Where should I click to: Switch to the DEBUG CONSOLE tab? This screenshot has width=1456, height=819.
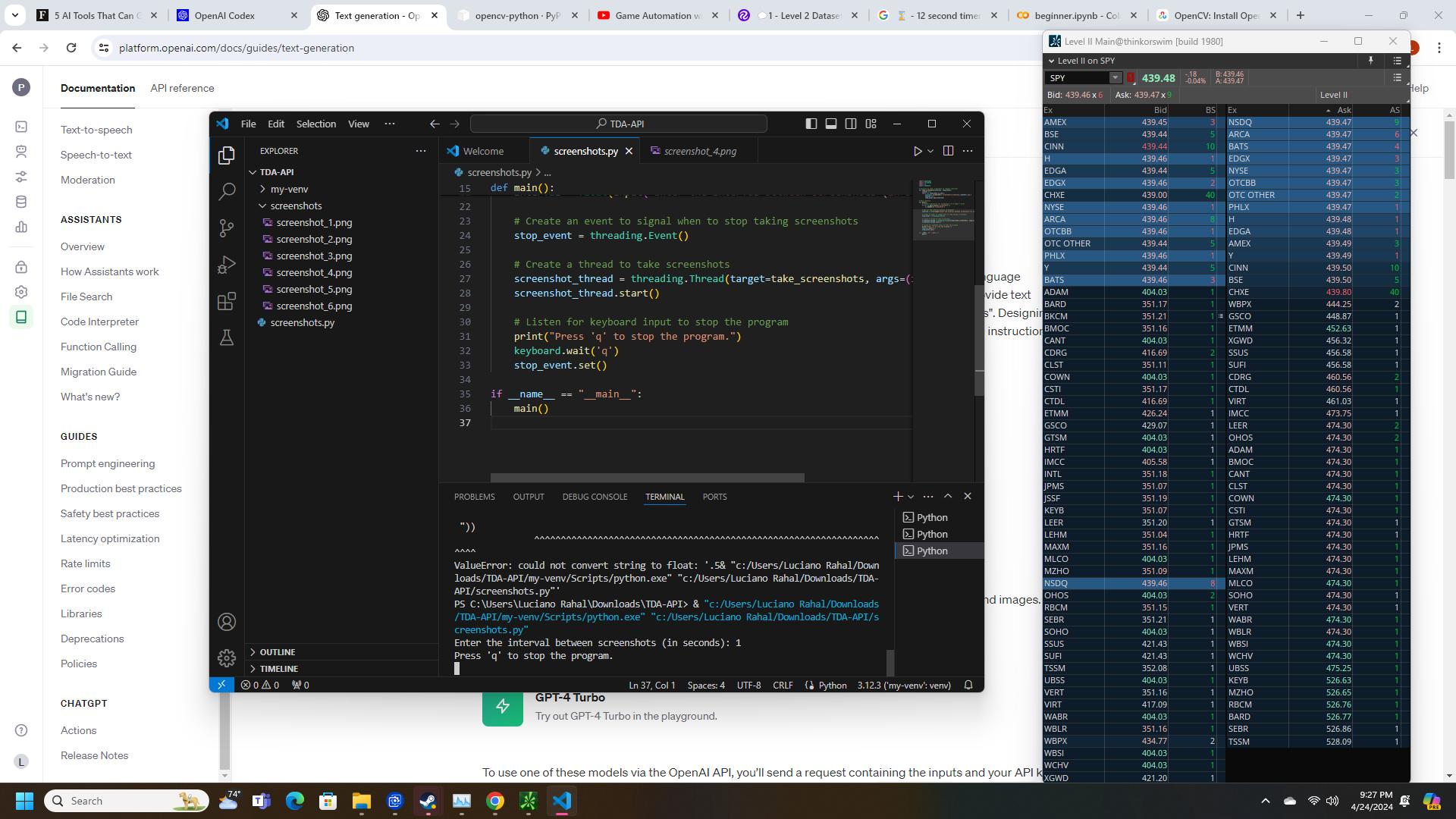tap(595, 497)
